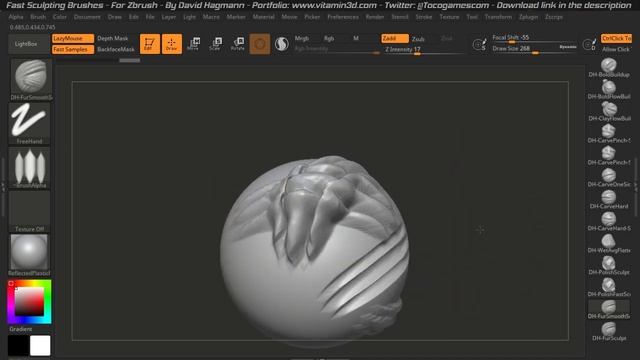This screenshot has height=360, width=640.
Task: Click the gray scrollbar above the canvas
Action: click(x=130, y=60)
